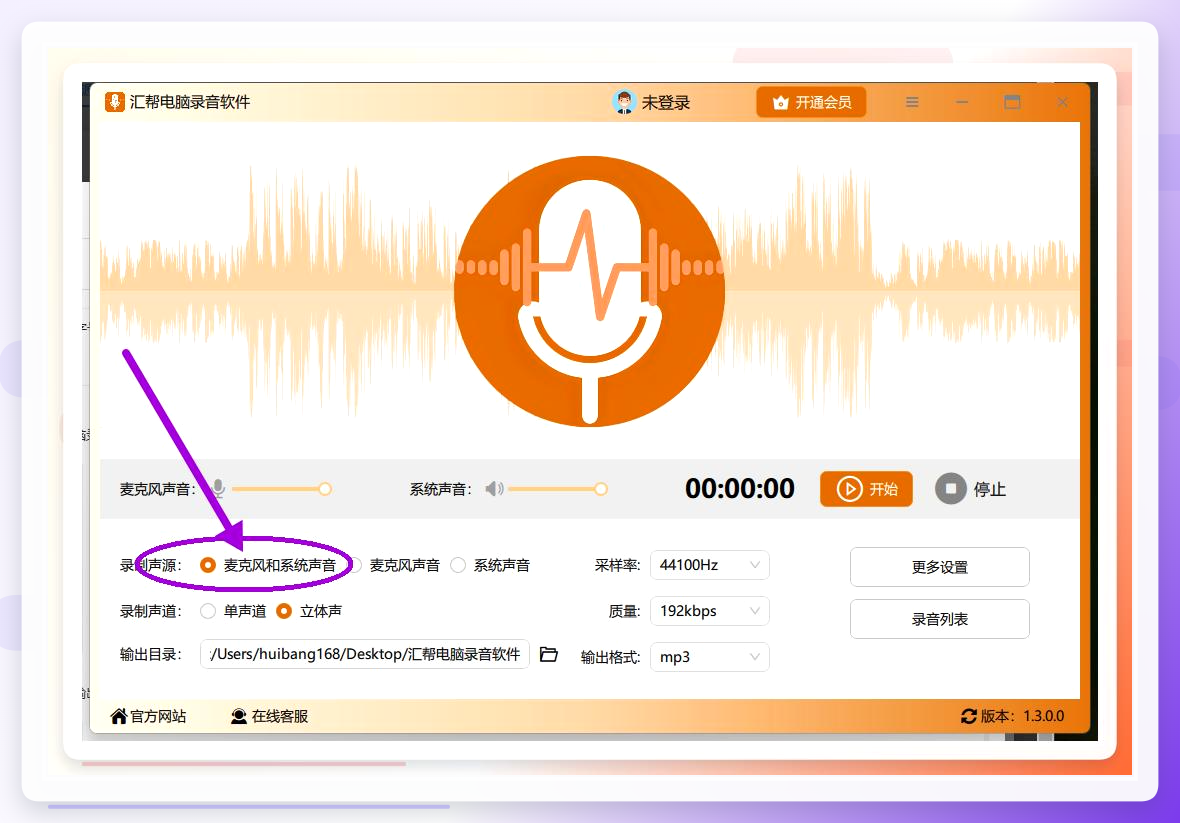This screenshot has height=823, width=1180.
Task: Open 录音列表 recording list
Action: tap(940, 619)
